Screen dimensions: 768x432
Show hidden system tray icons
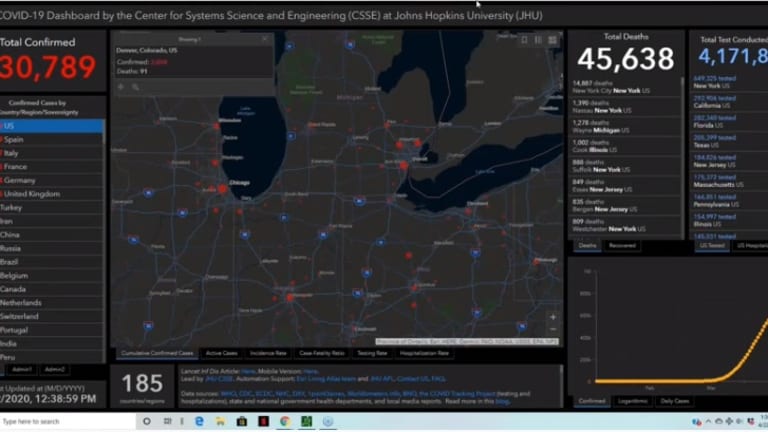point(708,421)
